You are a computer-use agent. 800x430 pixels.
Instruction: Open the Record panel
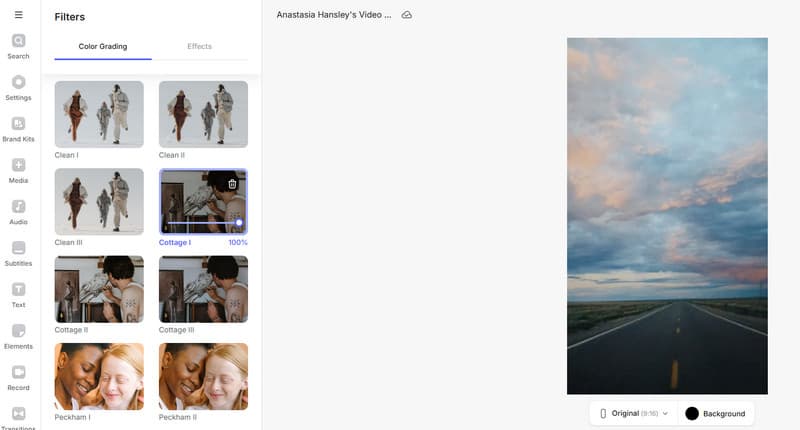(x=18, y=377)
